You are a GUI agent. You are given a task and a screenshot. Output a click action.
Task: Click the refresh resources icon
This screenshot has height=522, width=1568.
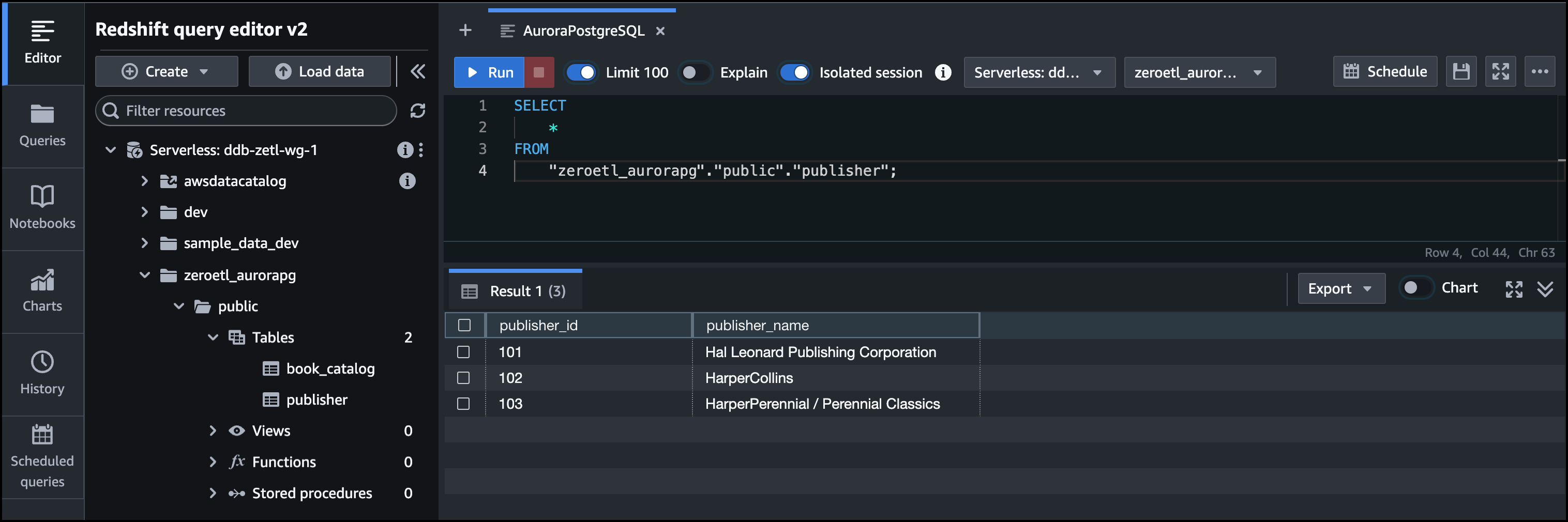tap(417, 111)
